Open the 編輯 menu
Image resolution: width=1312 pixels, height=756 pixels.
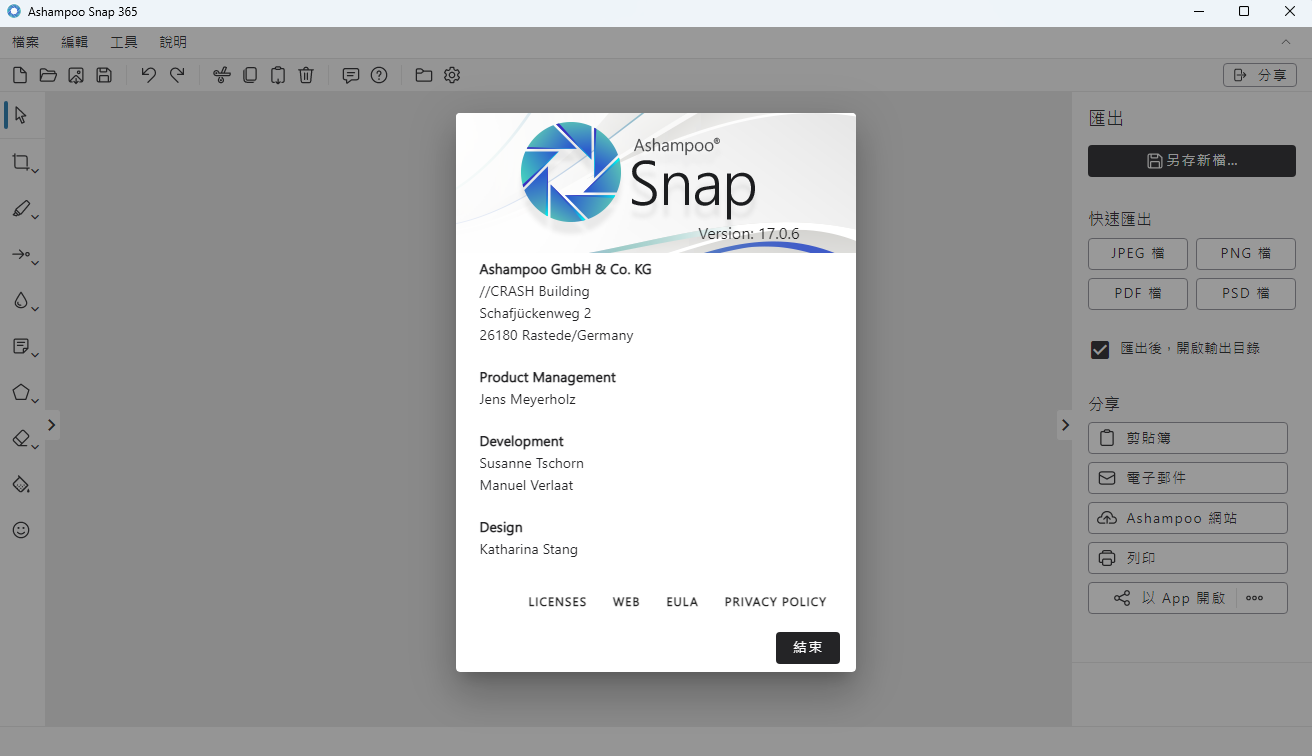tap(75, 42)
